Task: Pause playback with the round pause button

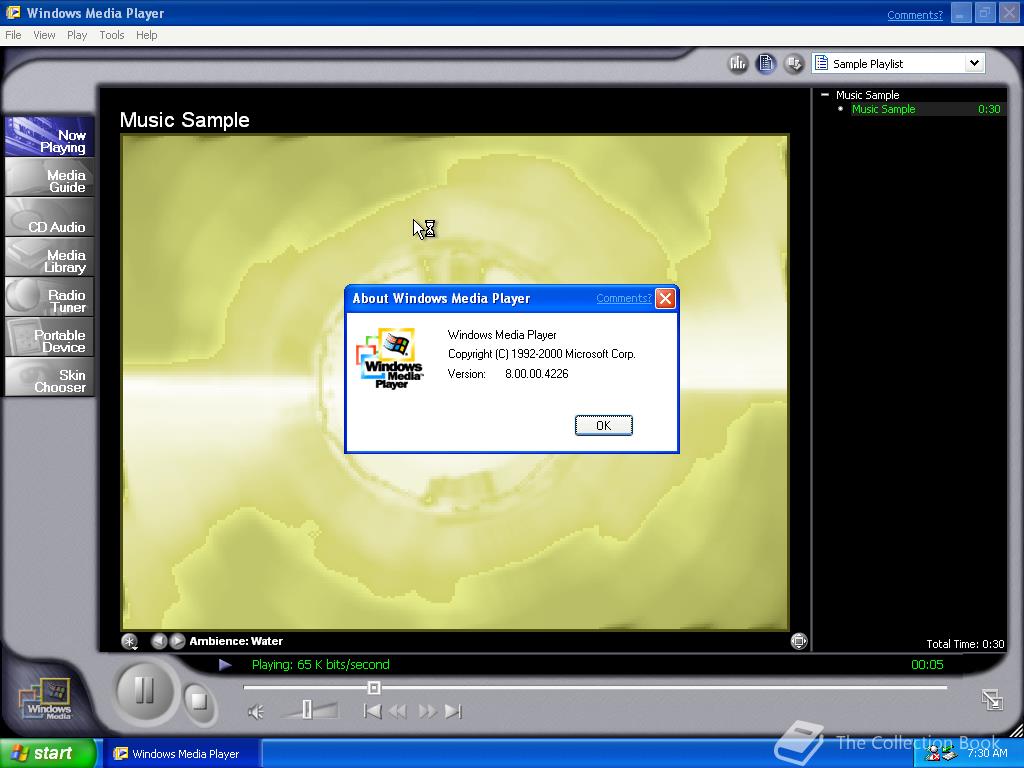Action: (x=144, y=690)
